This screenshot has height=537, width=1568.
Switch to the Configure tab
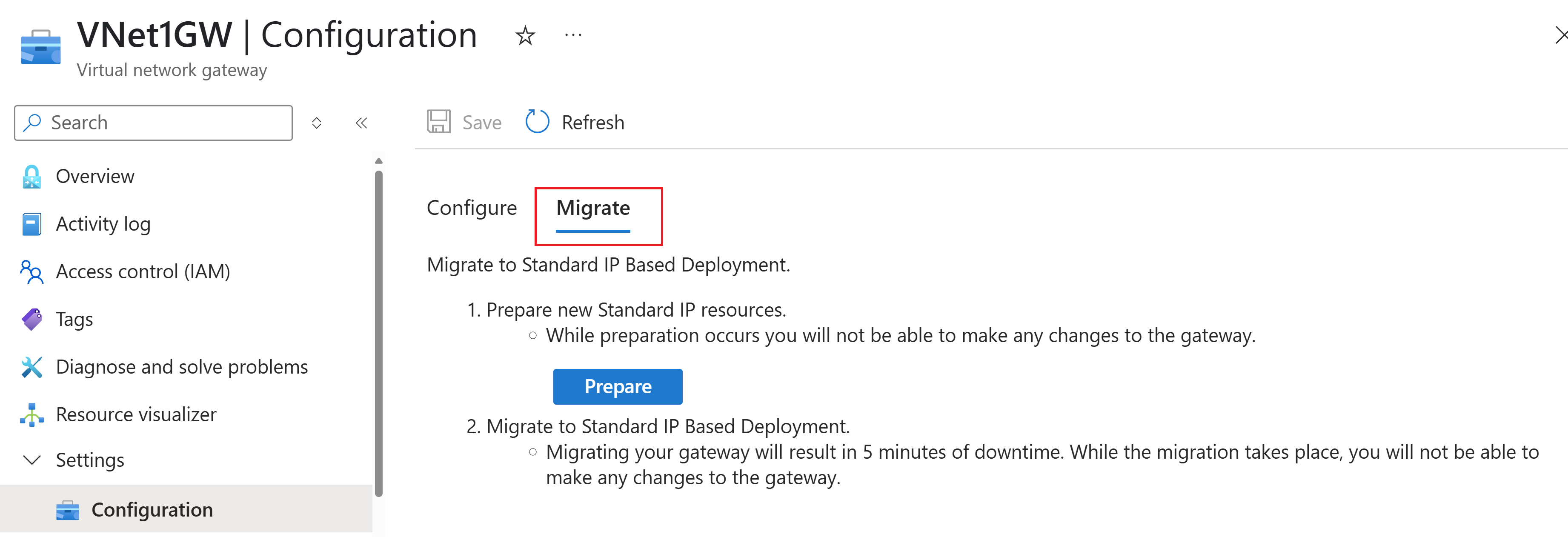pos(472,208)
